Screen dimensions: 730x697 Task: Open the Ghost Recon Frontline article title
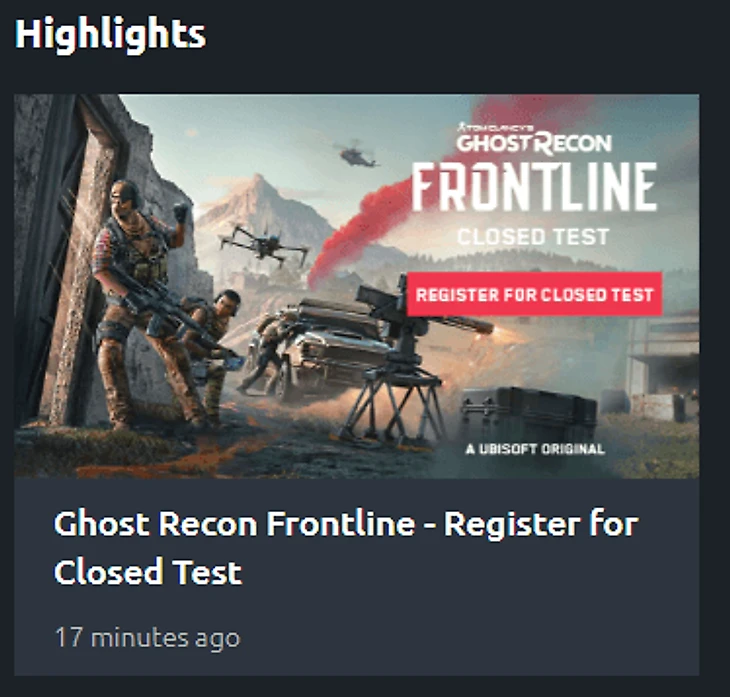click(345, 548)
